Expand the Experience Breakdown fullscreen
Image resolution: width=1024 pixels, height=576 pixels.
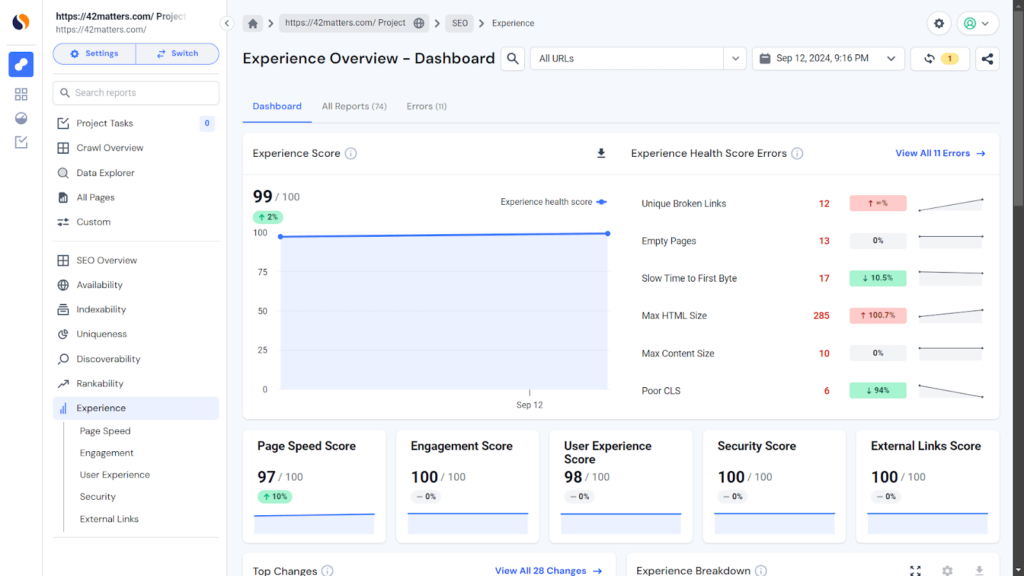click(915, 570)
